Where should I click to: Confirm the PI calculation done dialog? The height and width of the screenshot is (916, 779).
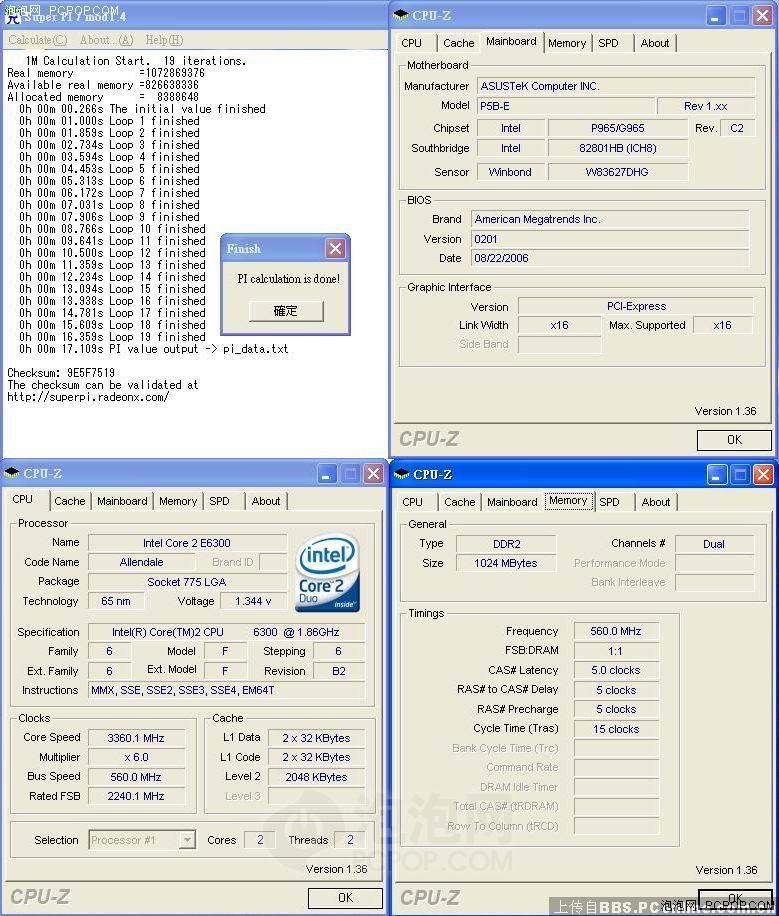[x=286, y=311]
